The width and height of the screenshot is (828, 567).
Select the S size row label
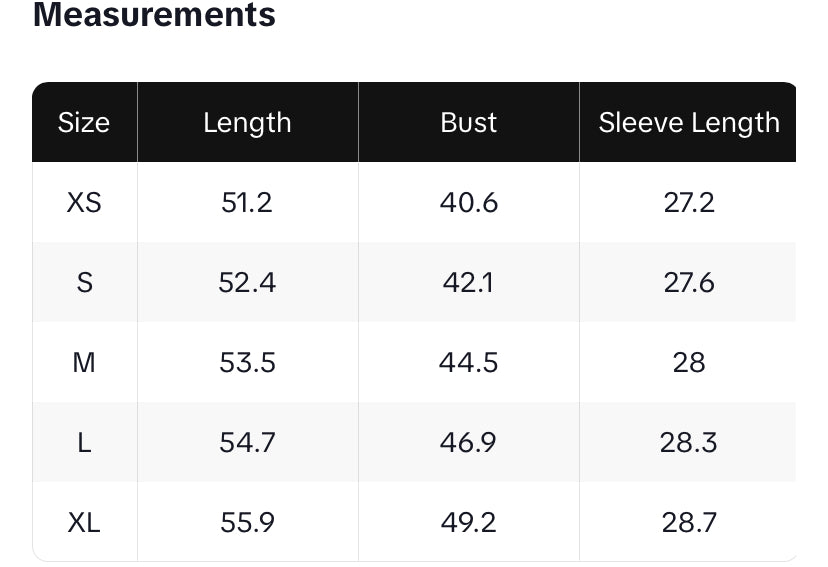84,282
